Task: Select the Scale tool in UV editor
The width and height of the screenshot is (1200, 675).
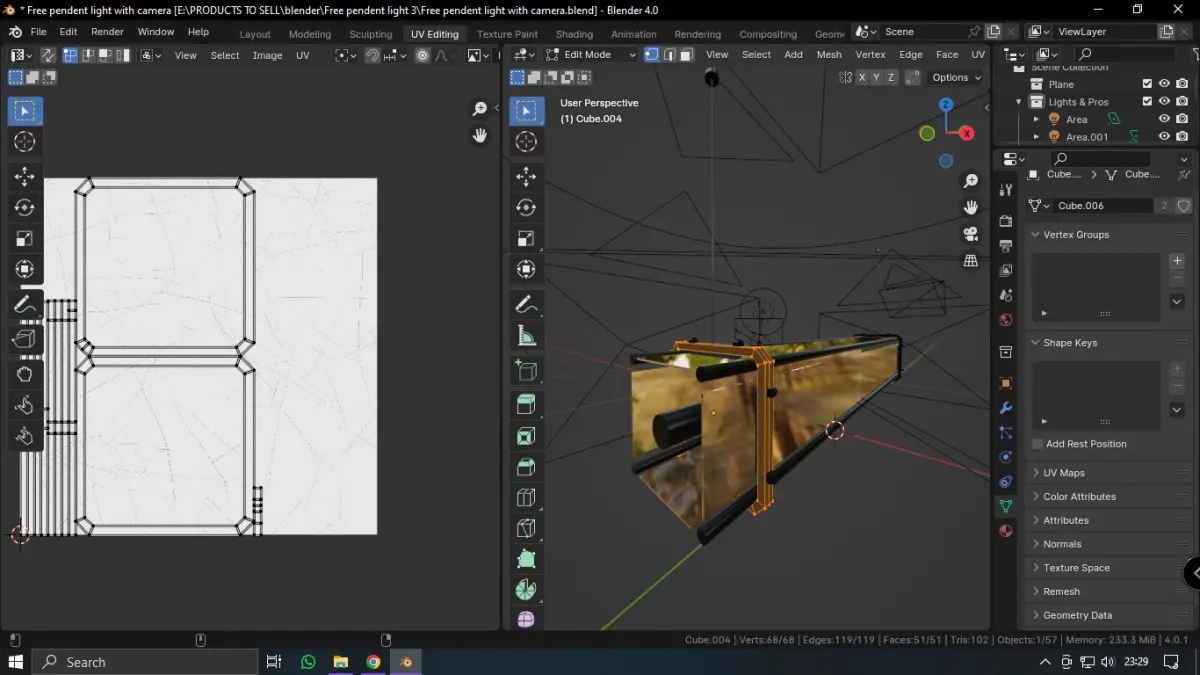Action: pos(25,238)
